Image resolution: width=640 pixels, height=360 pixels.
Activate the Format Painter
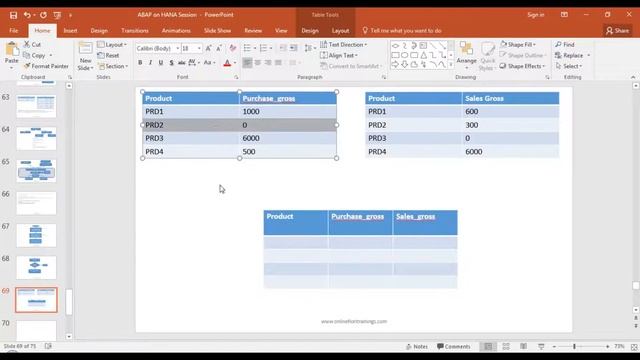coord(46,66)
